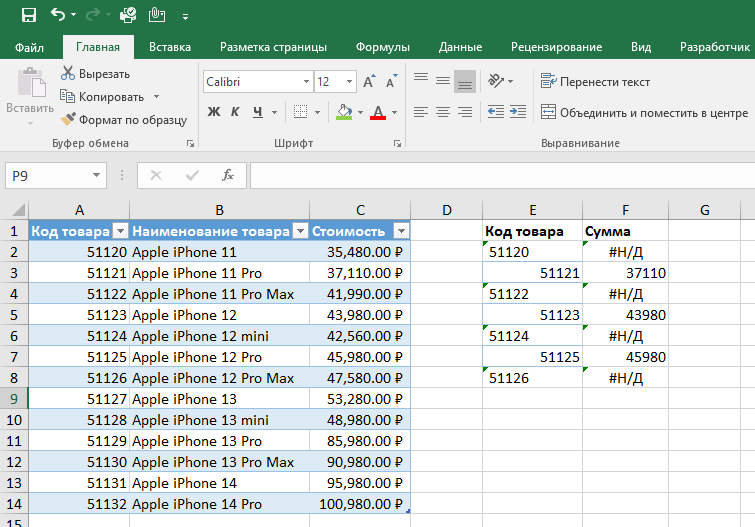The image size is (755, 527).
Task: Toggle bold Ж formatting
Action: point(214,112)
